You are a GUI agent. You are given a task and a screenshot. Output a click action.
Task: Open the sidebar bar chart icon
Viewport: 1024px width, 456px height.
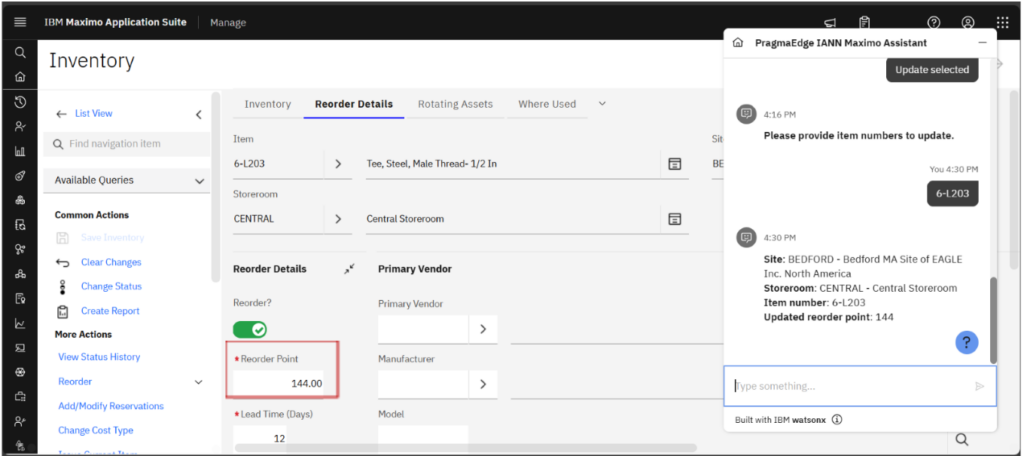point(20,151)
